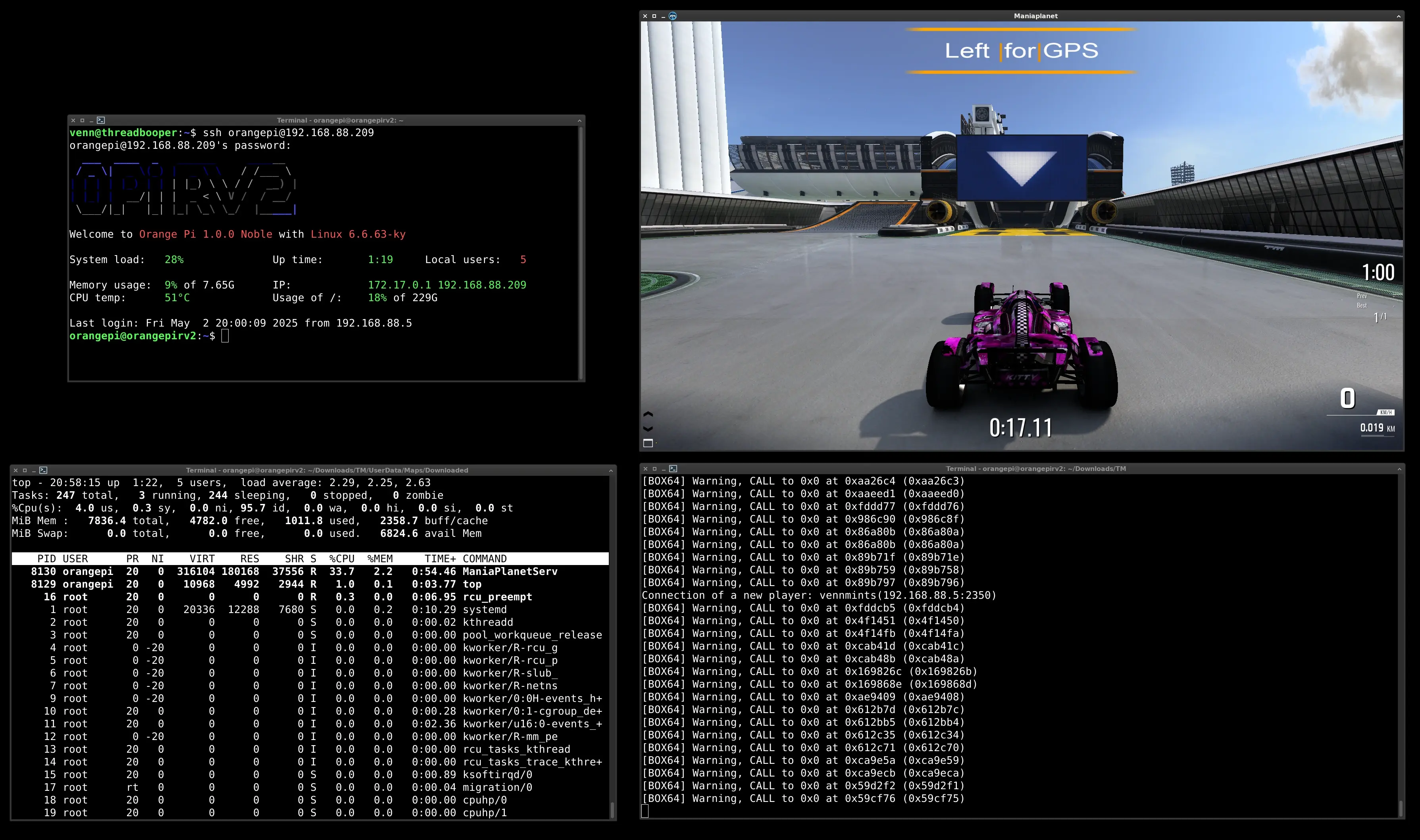Click the TIME+ column header in top
Screen dimensions: 1420x840
(440, 559)
